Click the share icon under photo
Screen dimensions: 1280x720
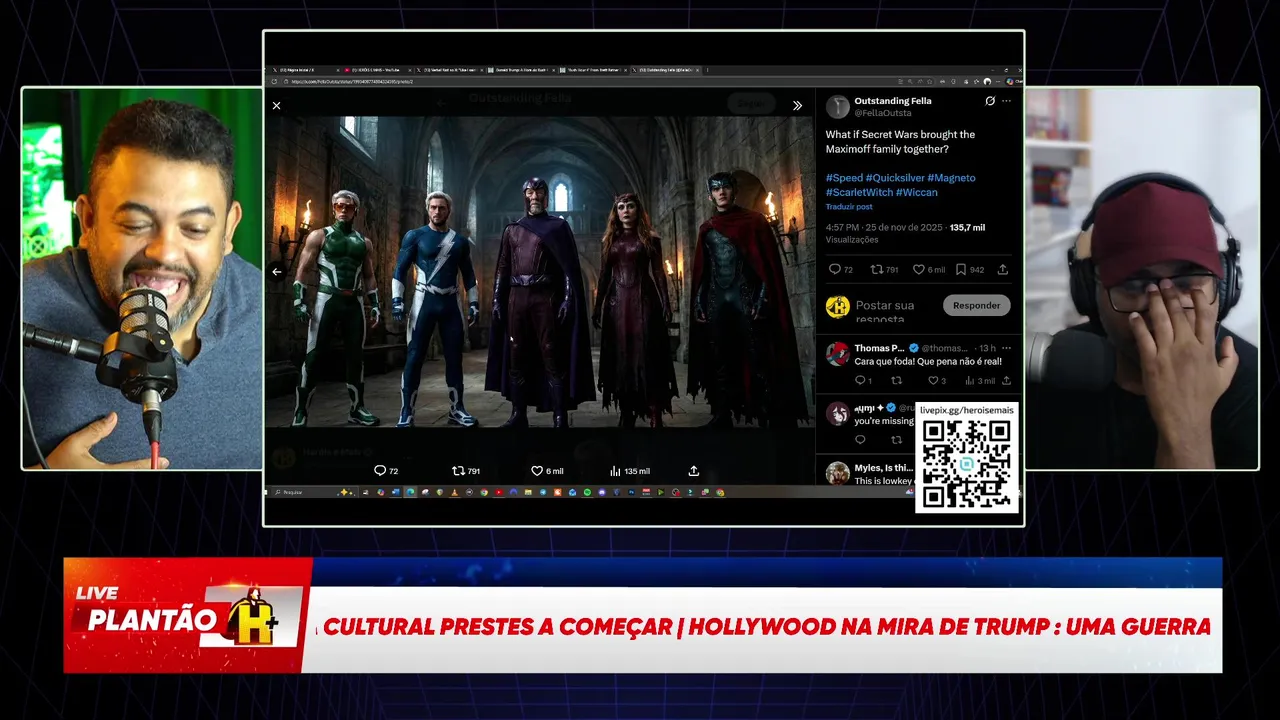click(694, 471)
